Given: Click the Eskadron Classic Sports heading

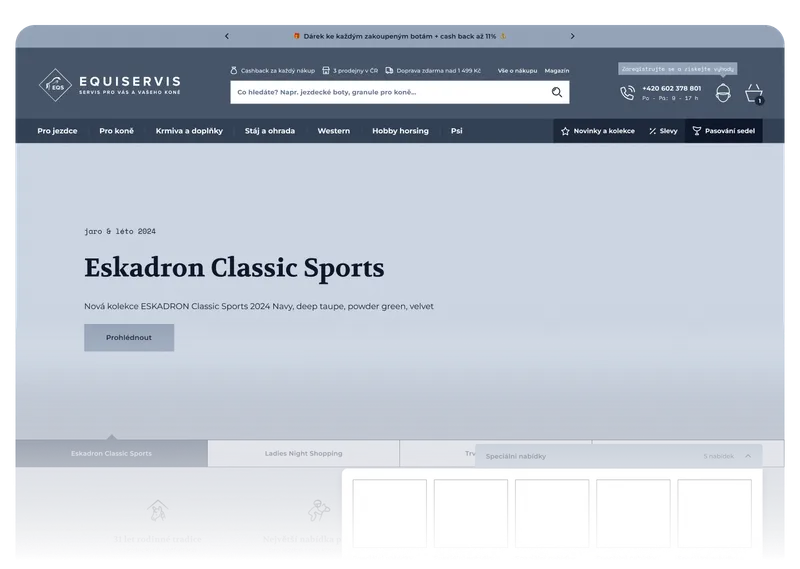Looking at the screenshot, I should point(234,268).
